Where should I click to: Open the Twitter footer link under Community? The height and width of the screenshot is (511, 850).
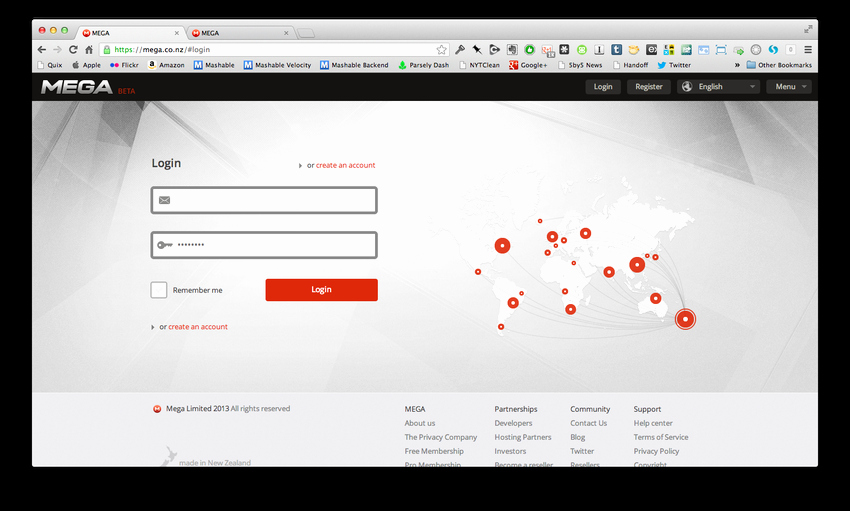582,451
